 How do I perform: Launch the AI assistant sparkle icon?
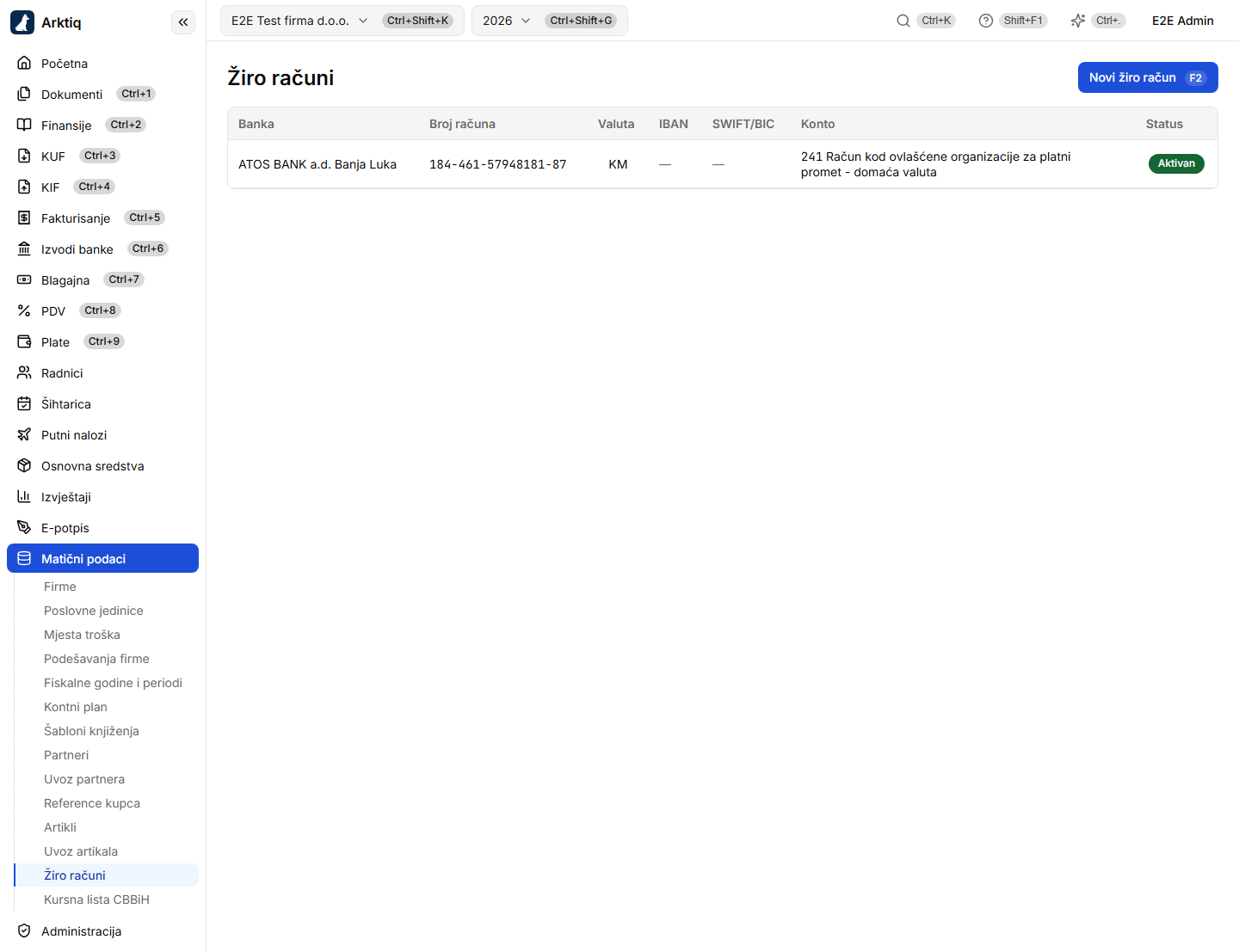click(1078, 21)
